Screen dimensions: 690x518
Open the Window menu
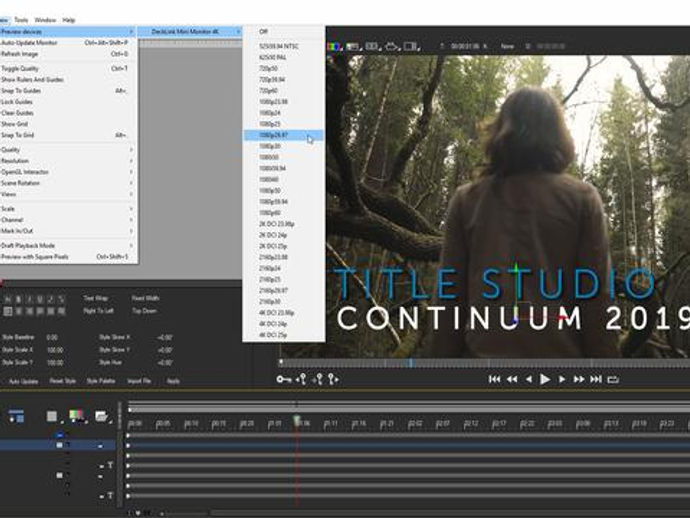[45, 20]
